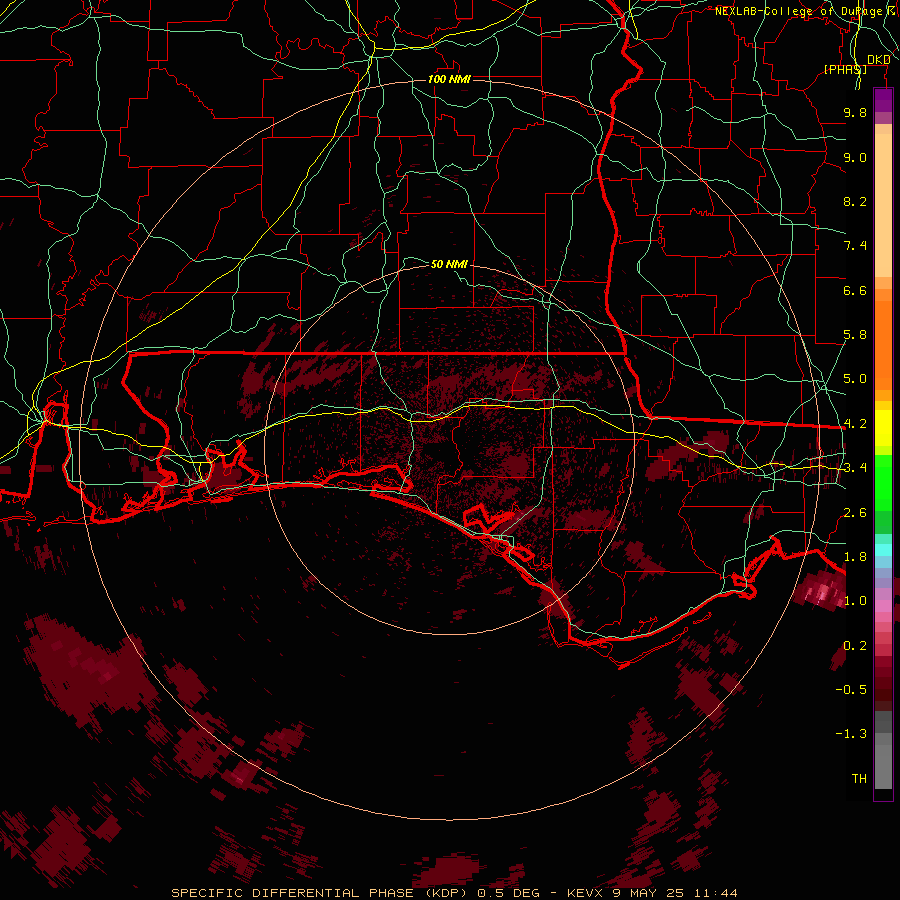The image size is (900, 900).
Task: Click the 0.2 value on the color scale
Action: tap(855, 646)
